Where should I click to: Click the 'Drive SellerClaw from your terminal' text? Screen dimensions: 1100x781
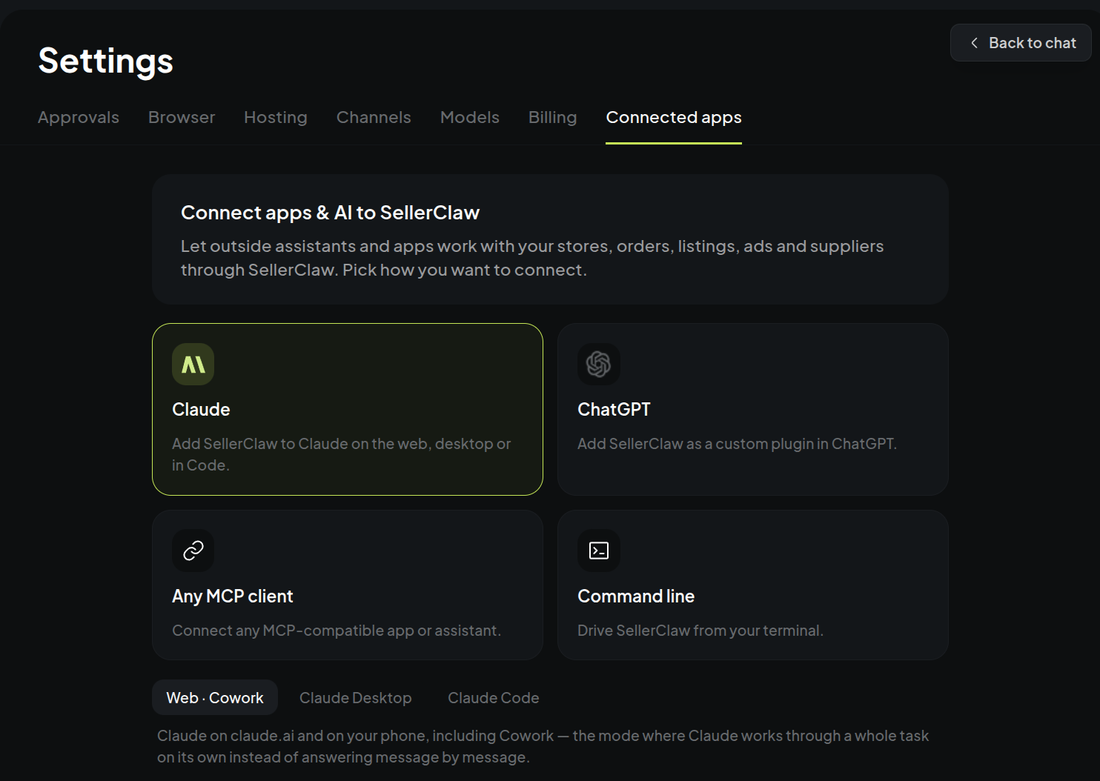700,630
